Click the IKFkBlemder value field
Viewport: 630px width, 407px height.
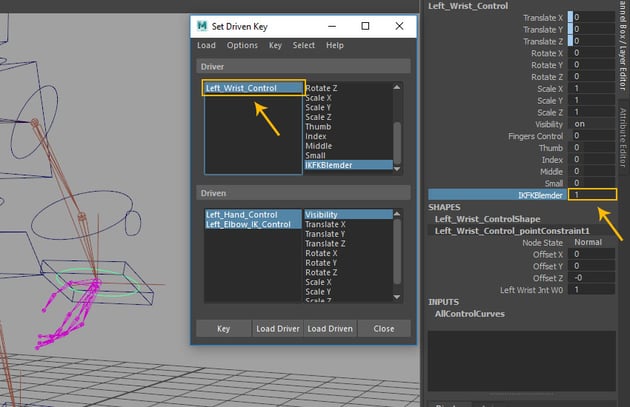click(x=592, y=195)
